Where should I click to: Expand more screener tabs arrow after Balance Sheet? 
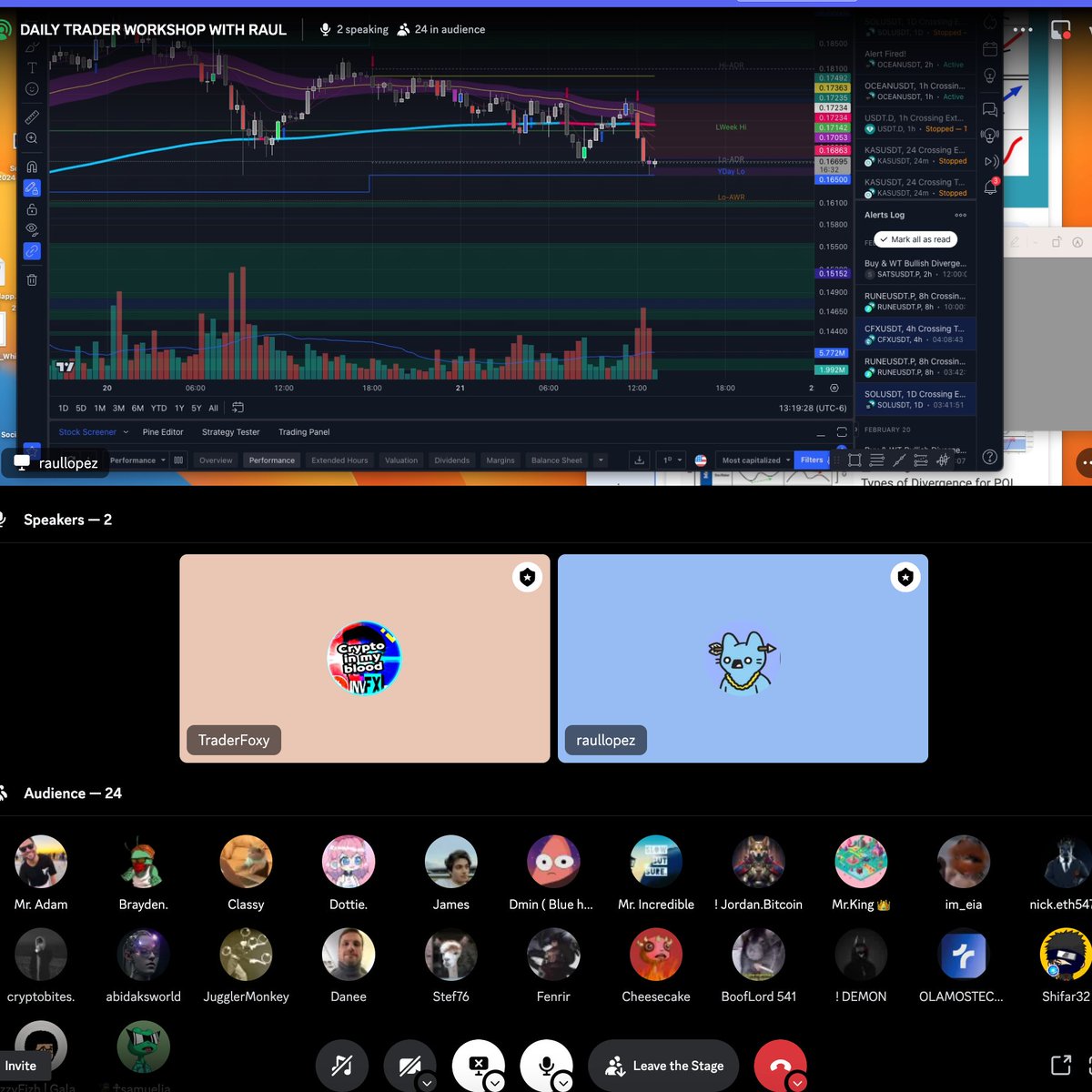(x=601, y=460)
